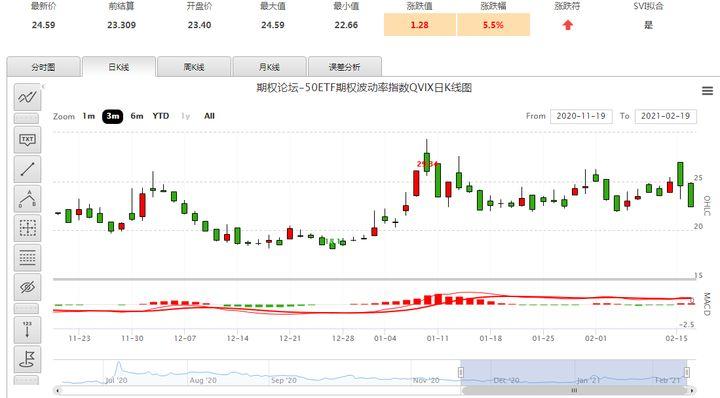Expand group below eye visibility tool

(x=27, y=308)
